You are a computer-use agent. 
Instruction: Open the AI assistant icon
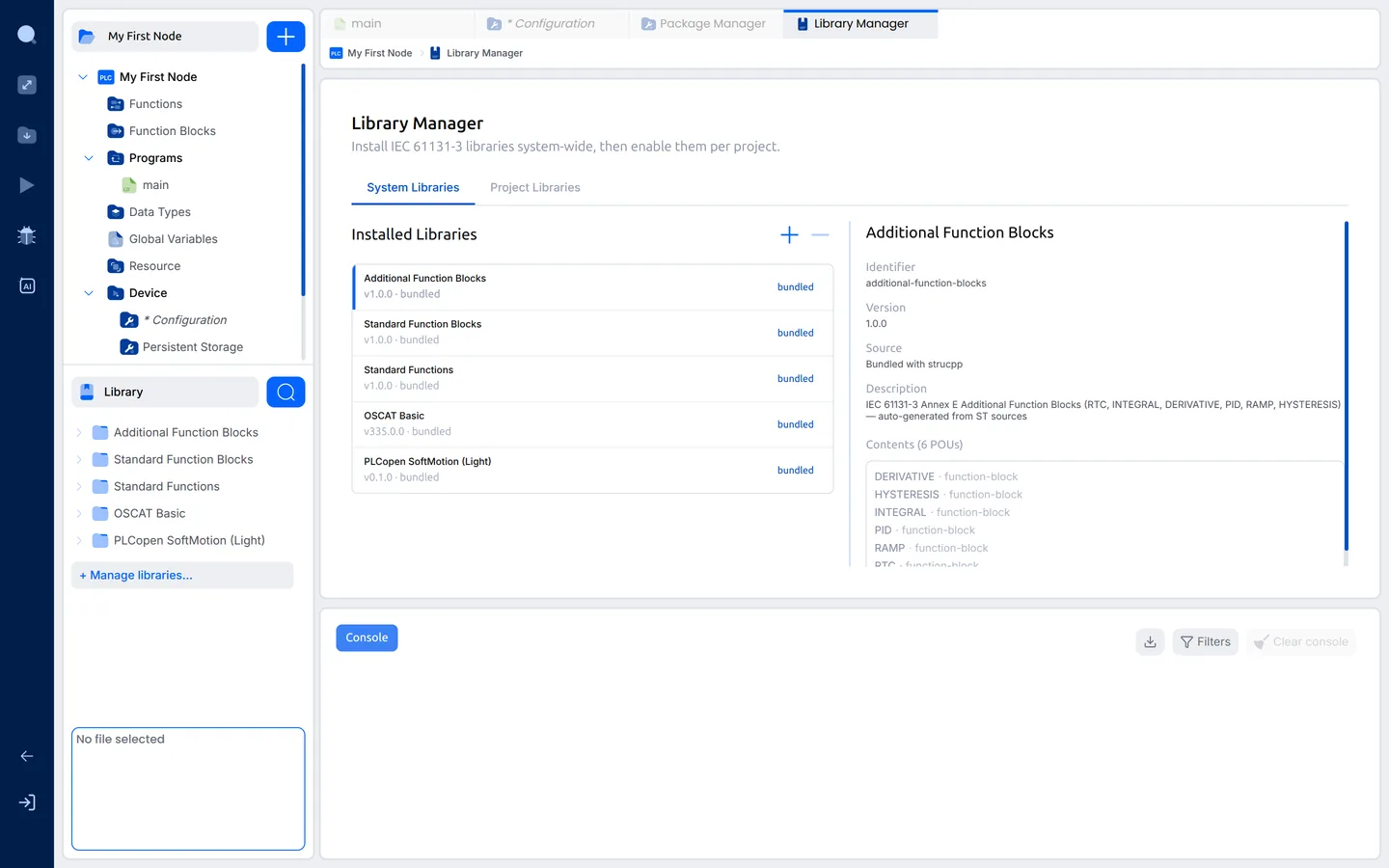(x=27, y=285)
